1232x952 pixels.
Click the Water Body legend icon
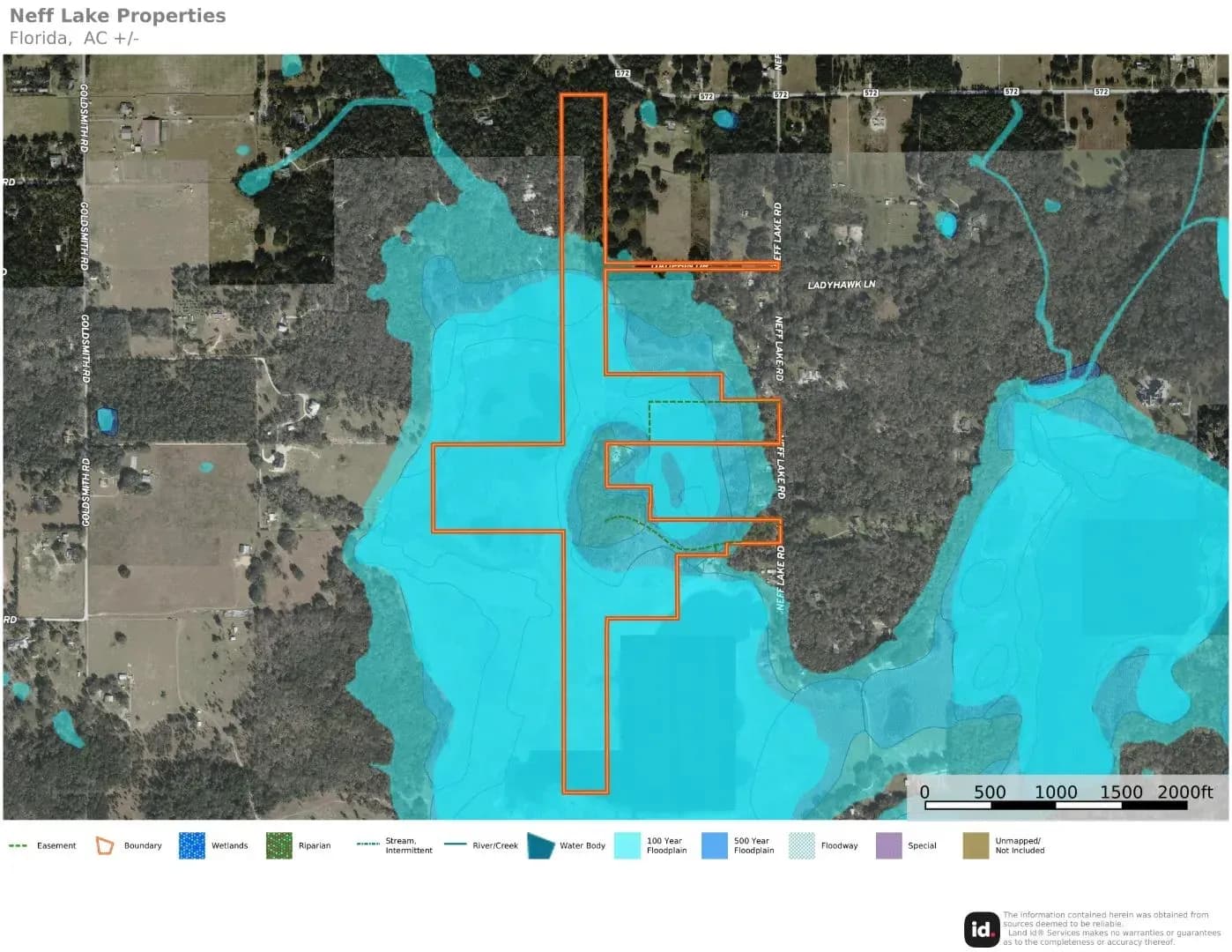[540, 845]
